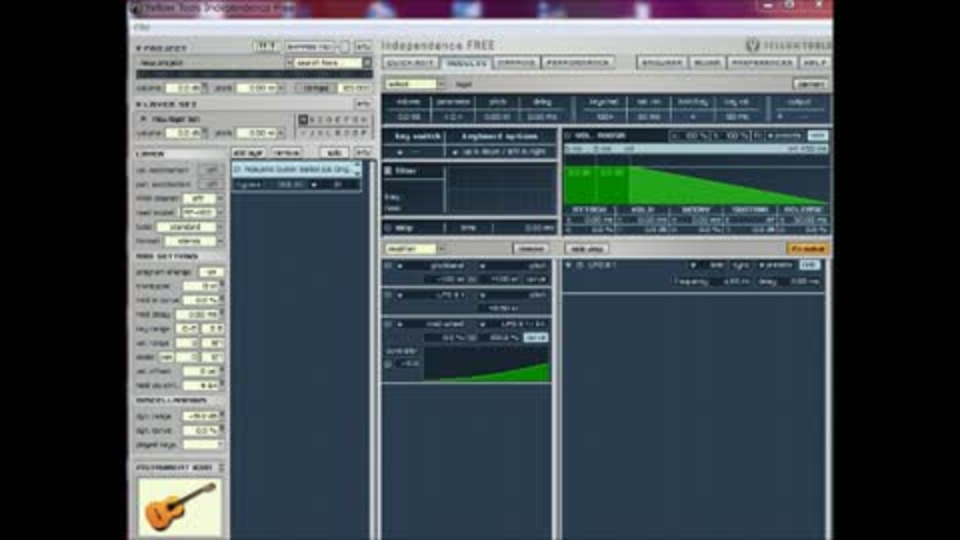Screen dimensions: 960x540
Task: Click the project level meter bar
Action: pos(254,75)
